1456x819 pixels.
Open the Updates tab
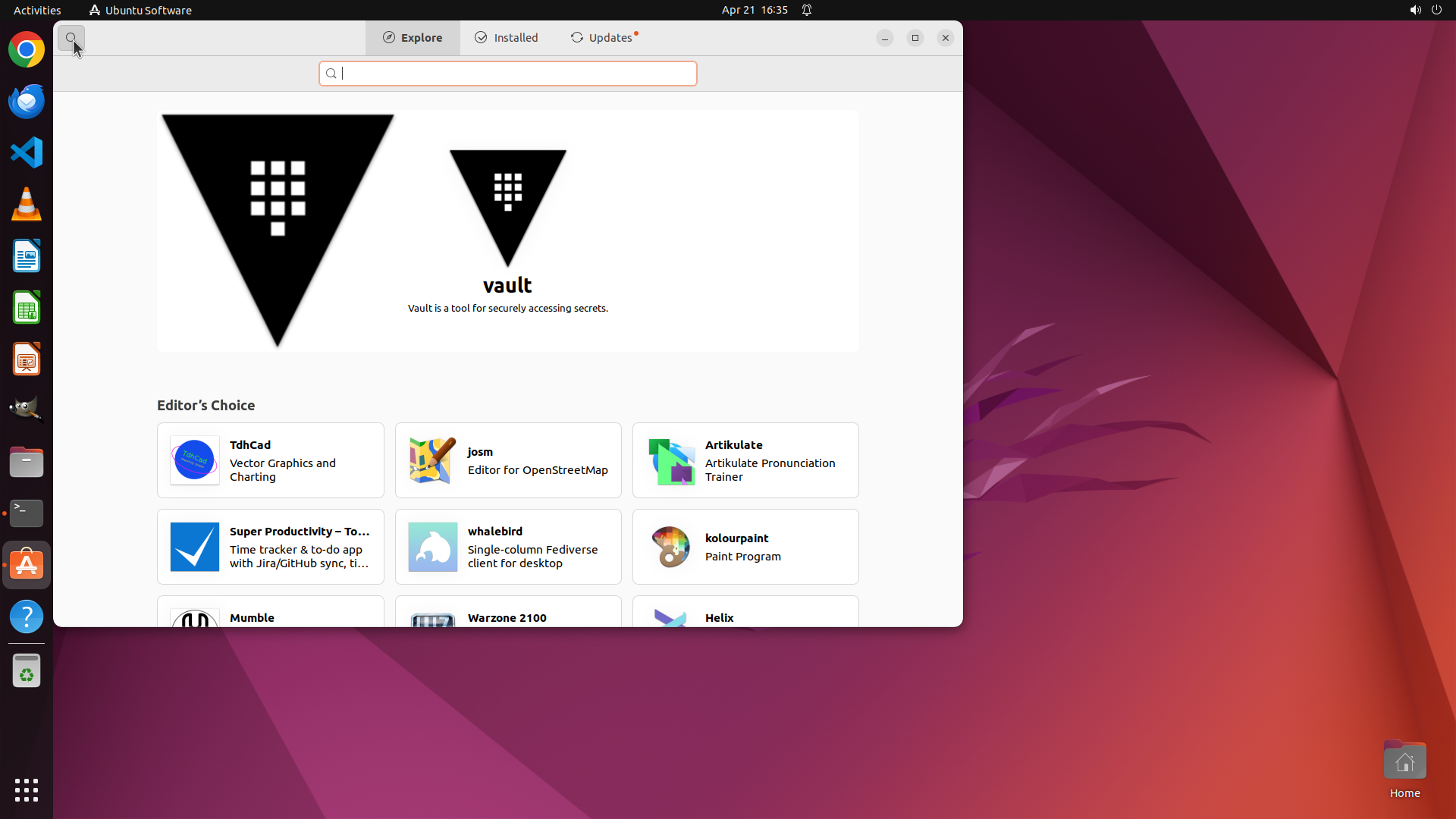604,38
